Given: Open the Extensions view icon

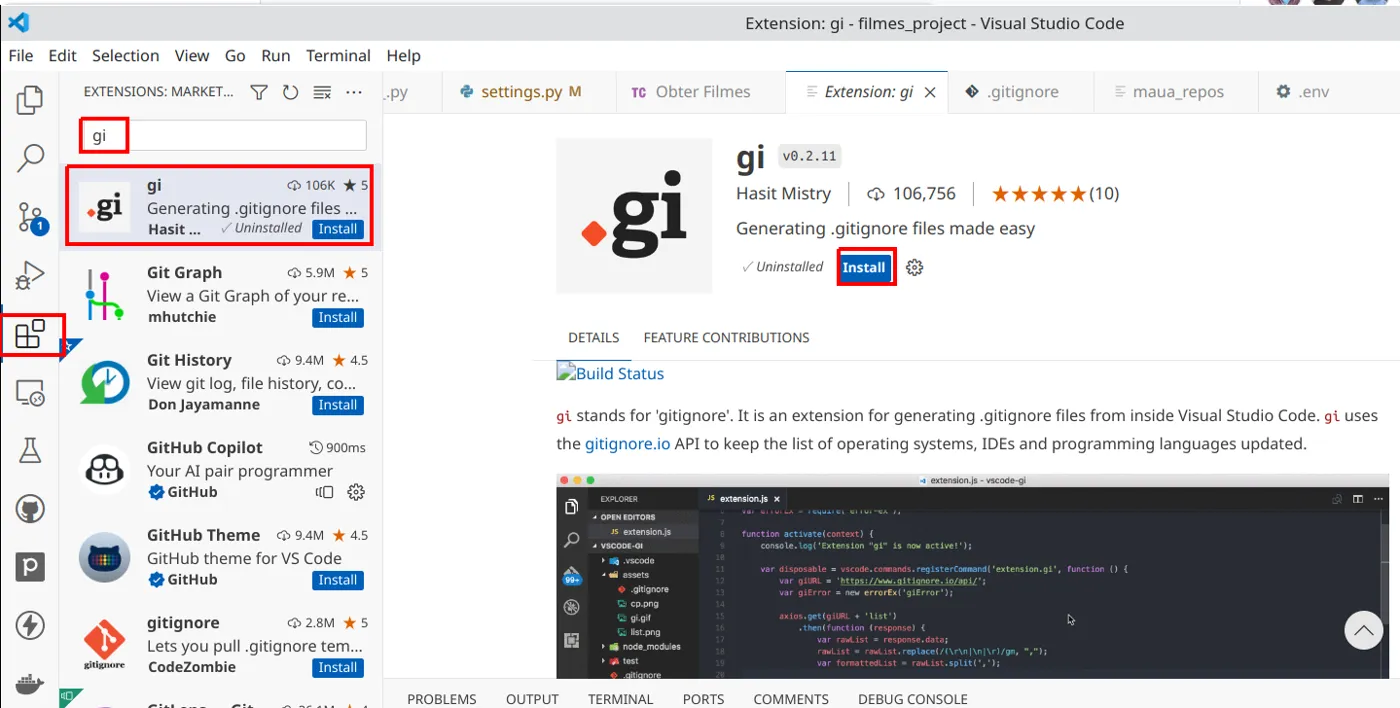Looking at the screenshot, I should (31, 334).
